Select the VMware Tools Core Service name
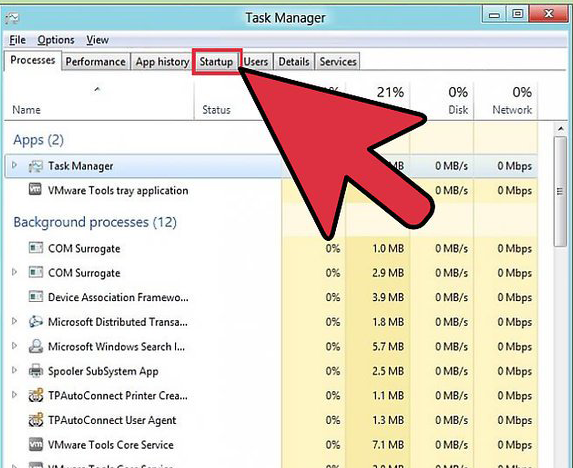 pos(111,445)
